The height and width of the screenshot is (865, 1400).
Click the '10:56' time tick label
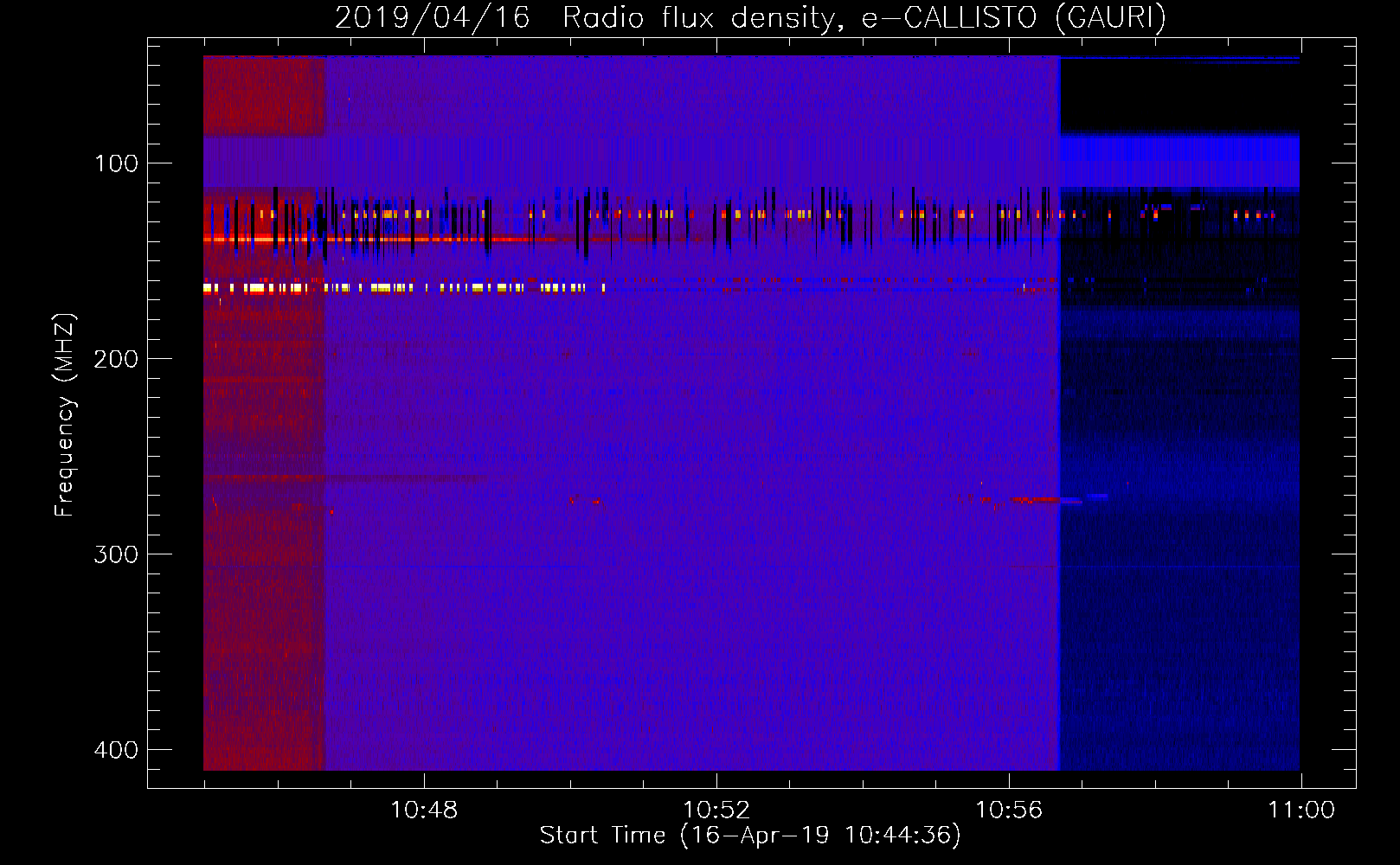pyautogui.click(x=1009, y=811)
